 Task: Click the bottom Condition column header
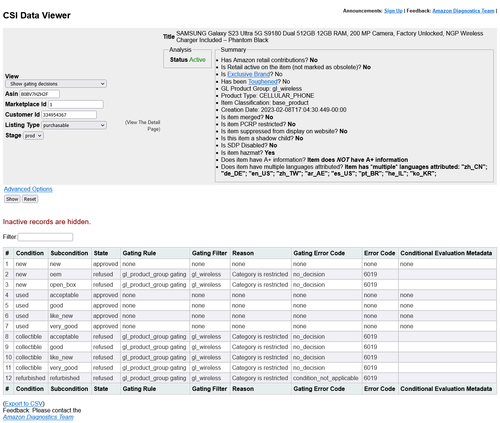point(30,389)
